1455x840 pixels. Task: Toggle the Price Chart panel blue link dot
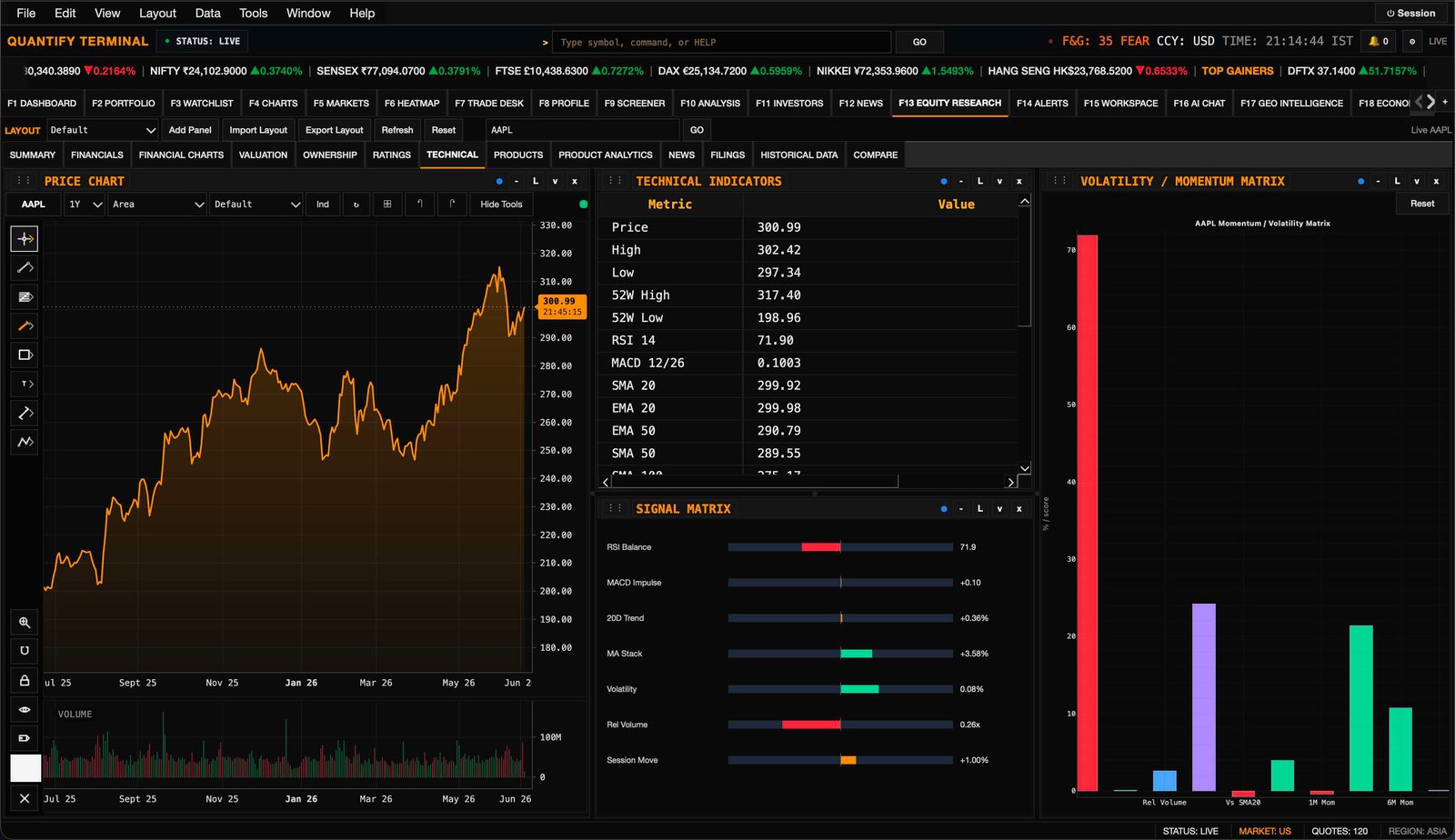coord(499,181)
